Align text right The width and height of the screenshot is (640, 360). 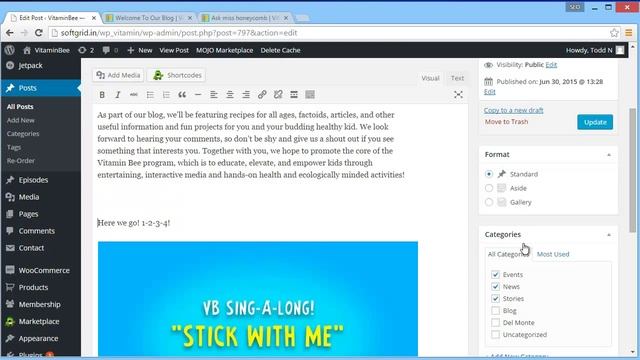[x=246, y=95]
